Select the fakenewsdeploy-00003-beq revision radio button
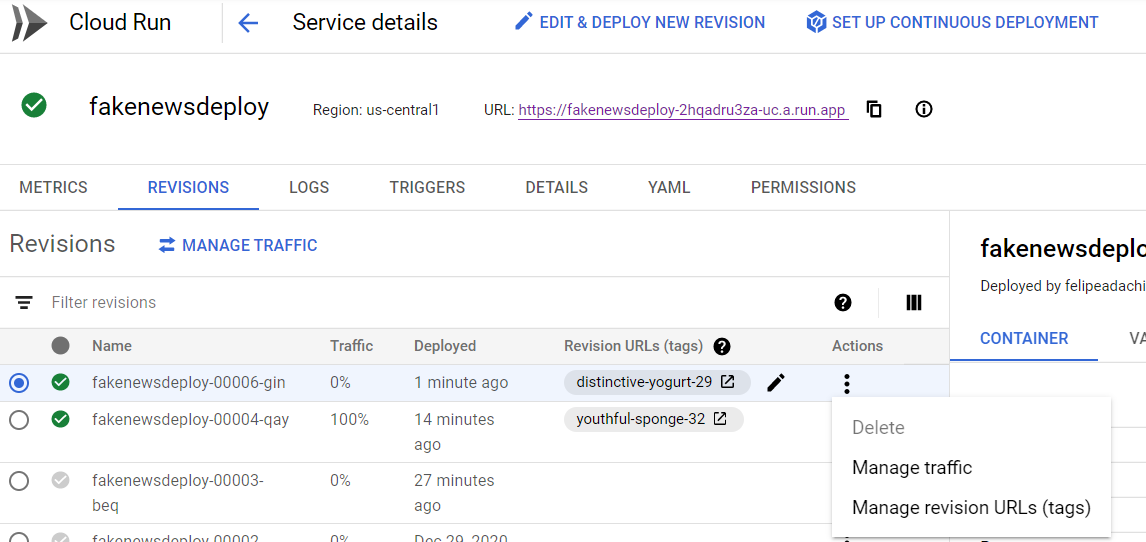This screenshot has width=1146, height=542. (x=19, y=481)
